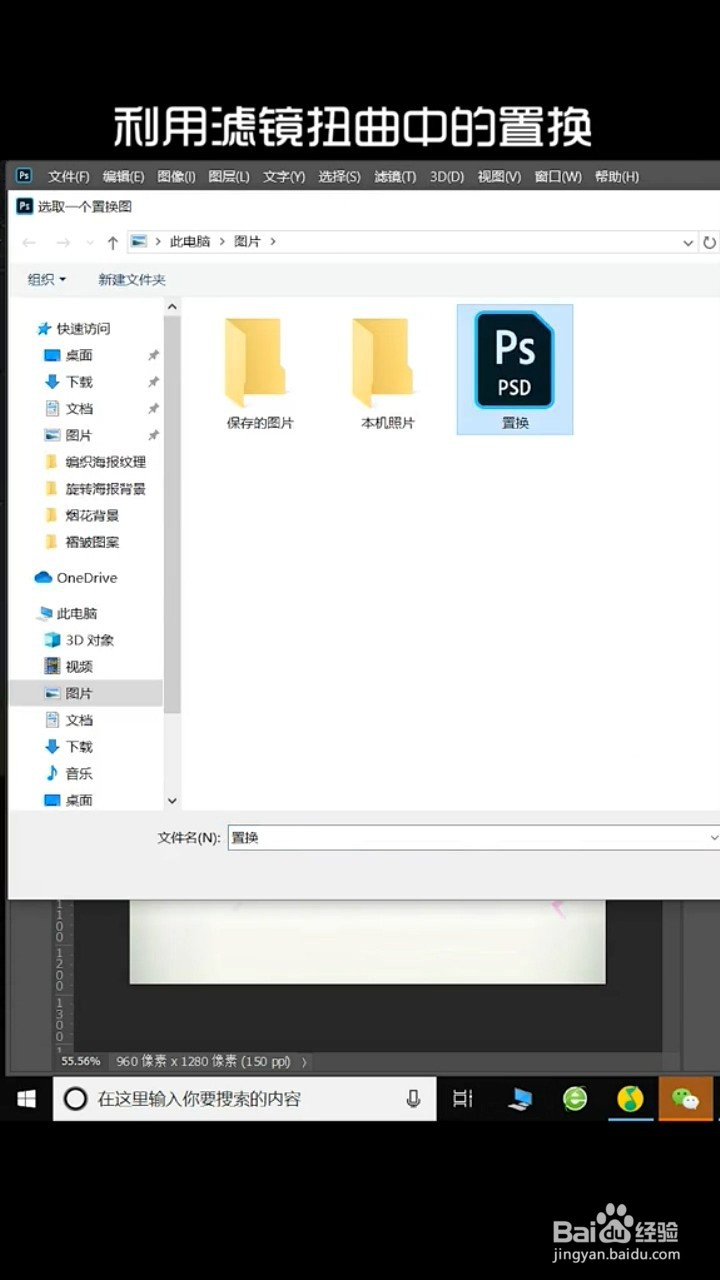Select OneDrive in the sidebar

point(76,578)
